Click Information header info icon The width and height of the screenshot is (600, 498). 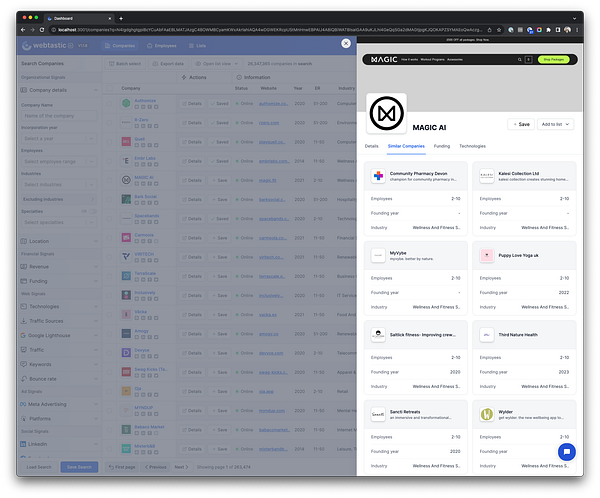pos(239,77)
